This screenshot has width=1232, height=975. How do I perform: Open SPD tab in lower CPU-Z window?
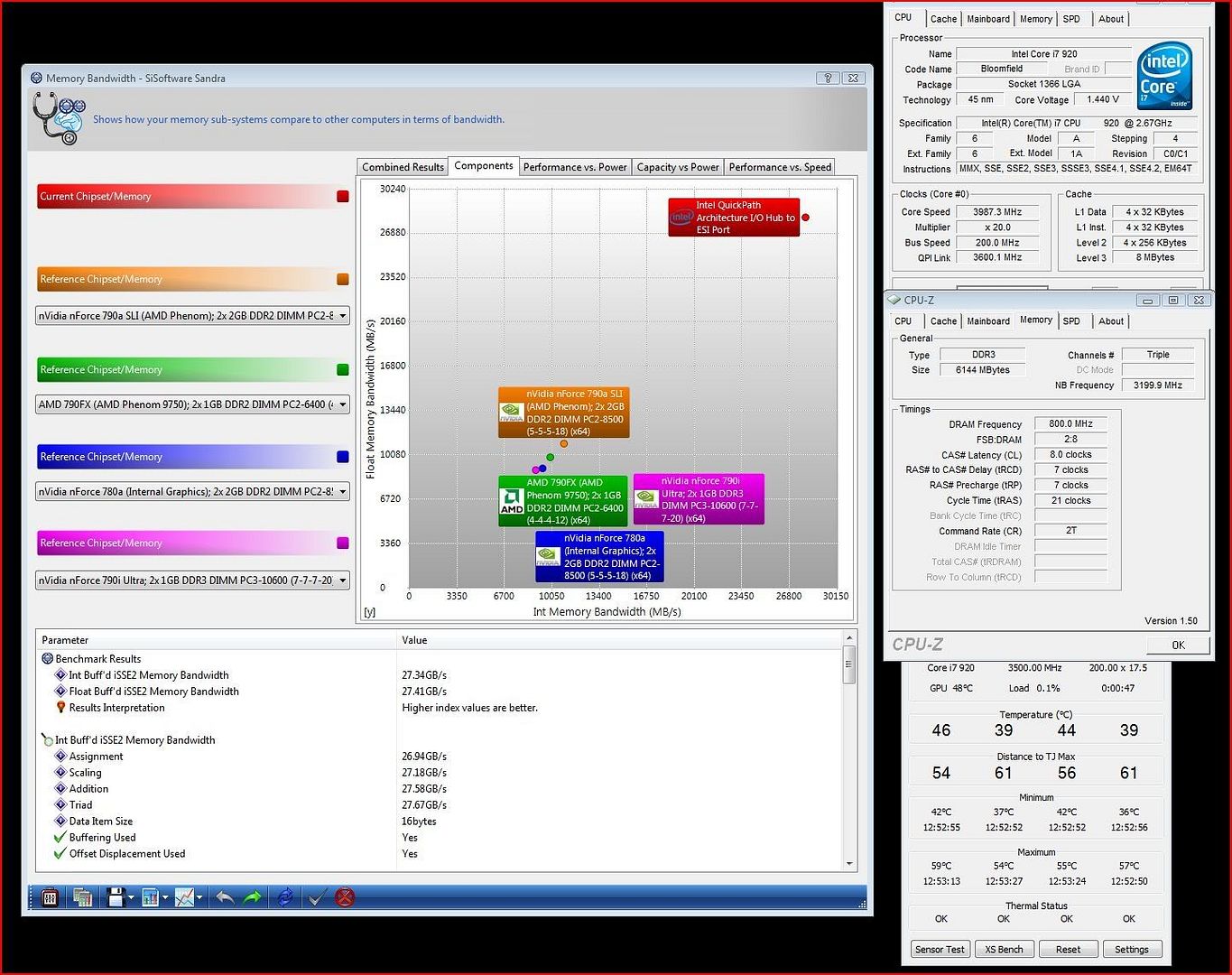click(1071, 321)
